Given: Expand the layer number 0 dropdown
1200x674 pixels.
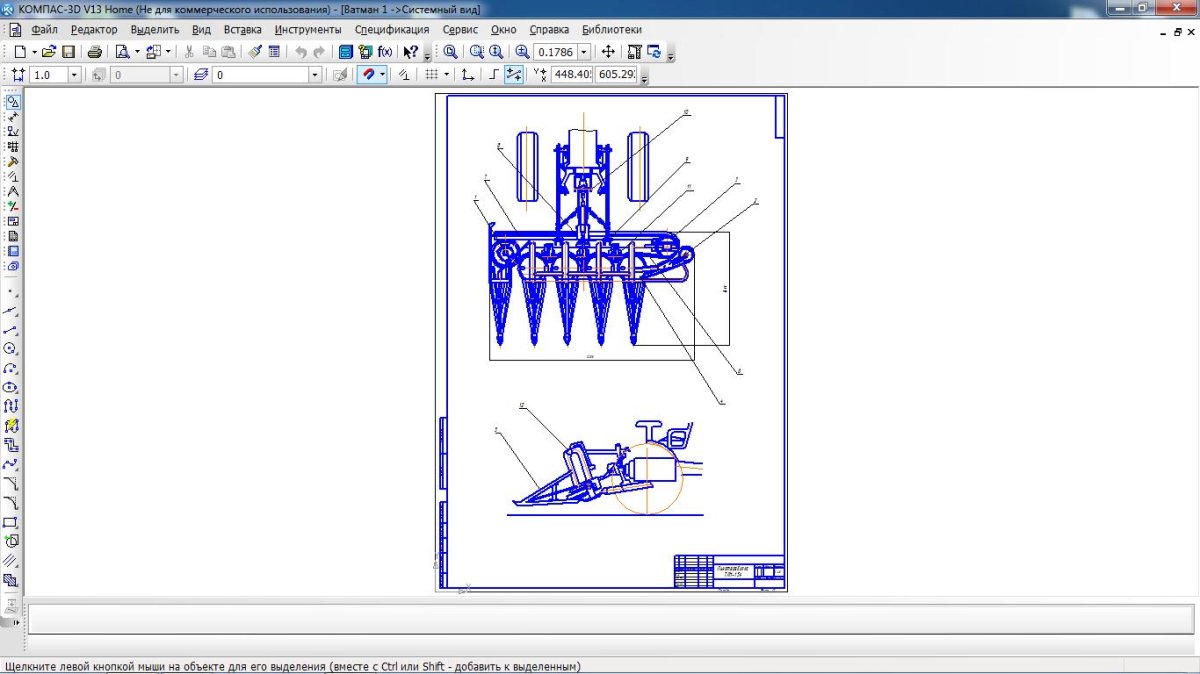Looking at the screenshot, I should pos(314,75).
